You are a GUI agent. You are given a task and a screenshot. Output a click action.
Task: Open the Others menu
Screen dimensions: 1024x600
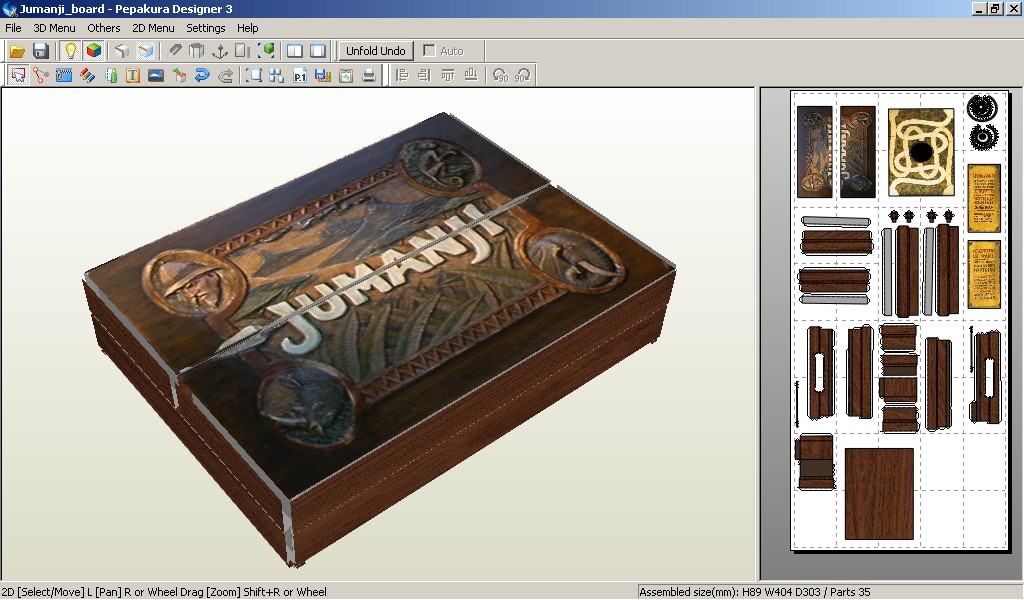point(104,28)
